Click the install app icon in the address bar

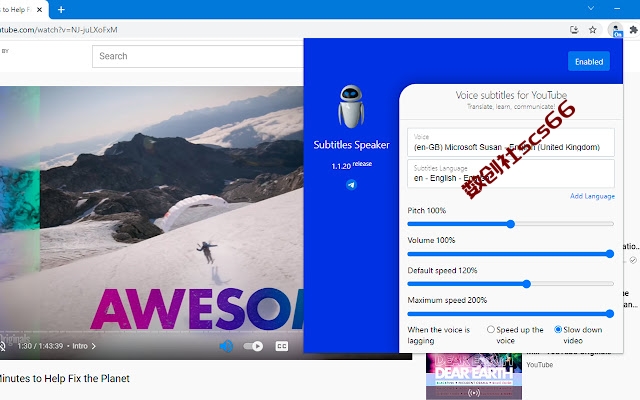(x=574, y=29)
